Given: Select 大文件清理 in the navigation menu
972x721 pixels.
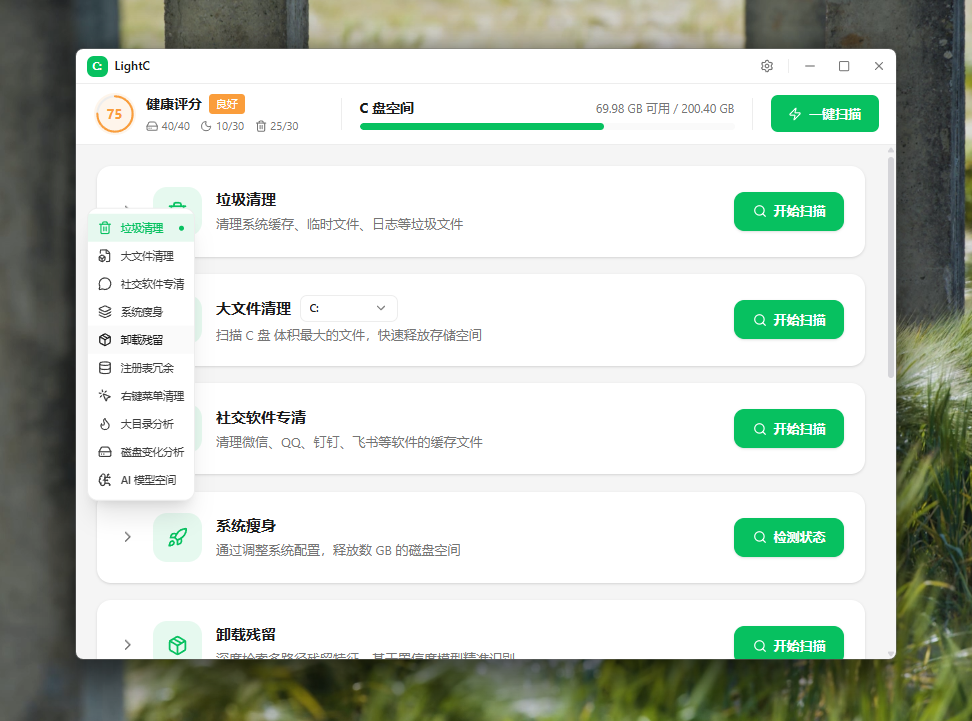Looking at the screenshot, I should click(141, 256).
